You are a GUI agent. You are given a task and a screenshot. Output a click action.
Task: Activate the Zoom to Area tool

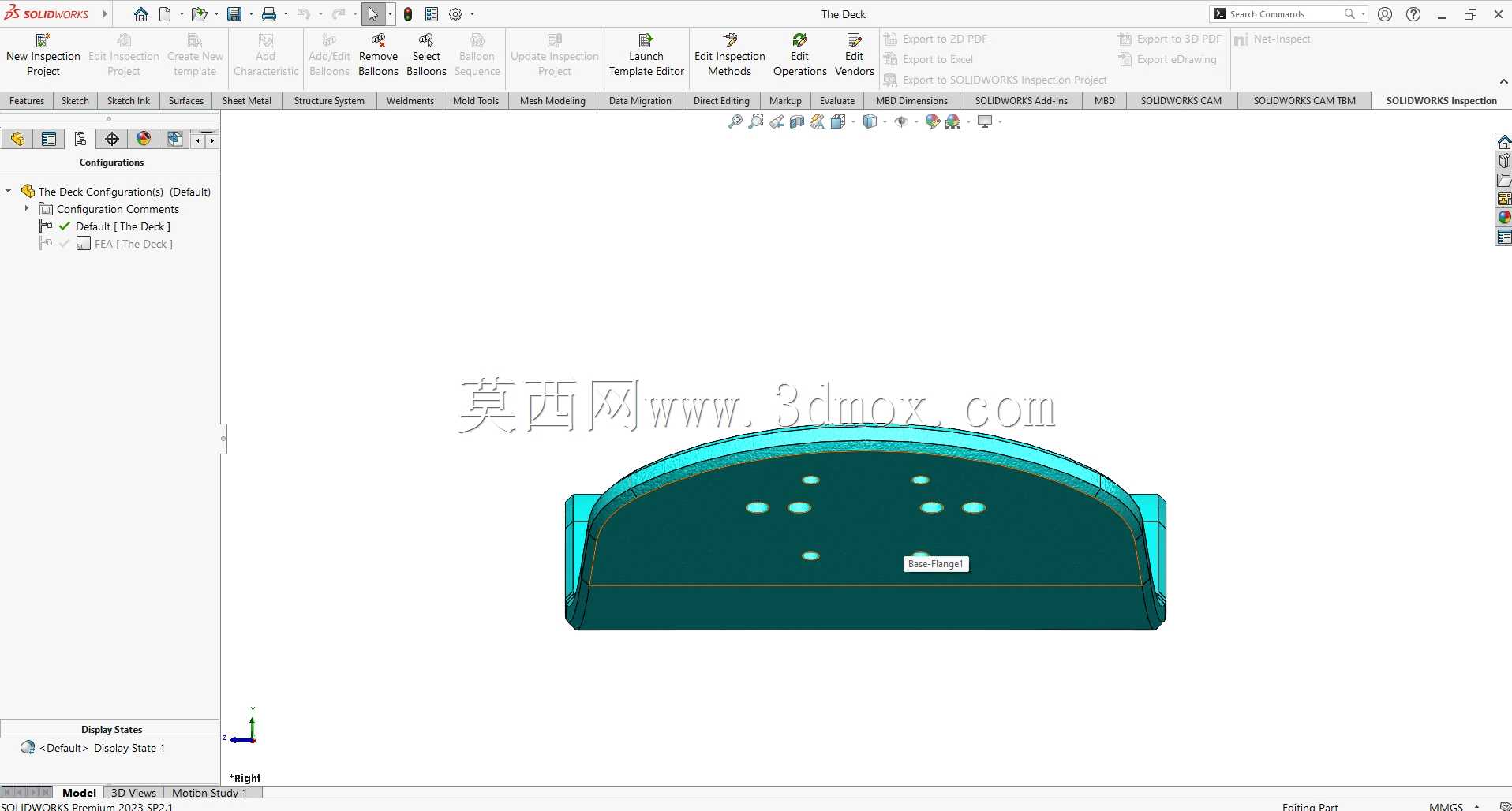click(756, 121)
